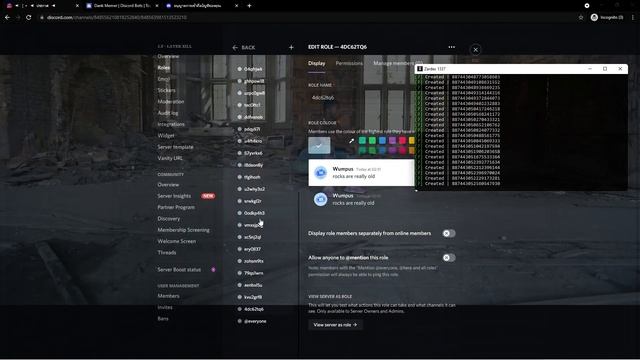Viewport: 640px width, 360px height.
Task: Add a new role with plus icon
Action: tap(291, 47)
